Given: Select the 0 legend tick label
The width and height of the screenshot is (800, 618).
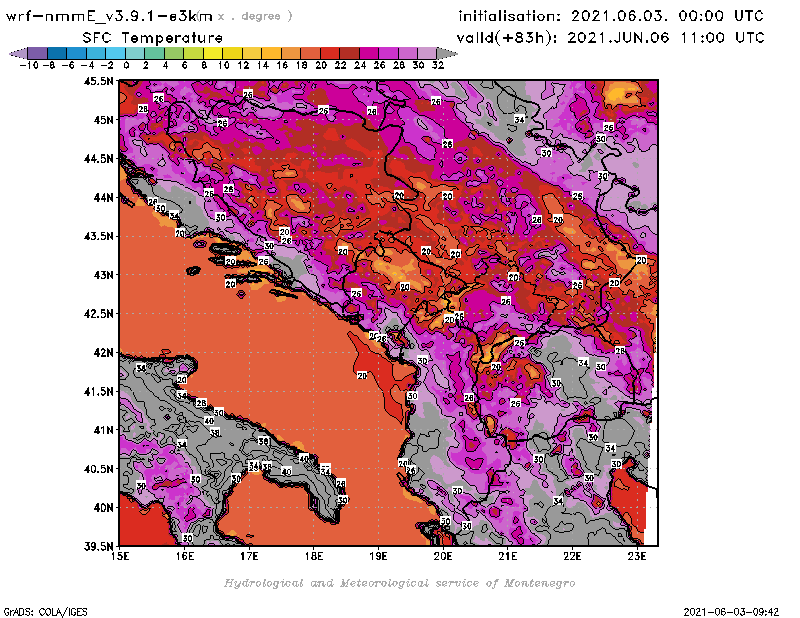Looking at the screenshot, I should (x=126, y=65).
